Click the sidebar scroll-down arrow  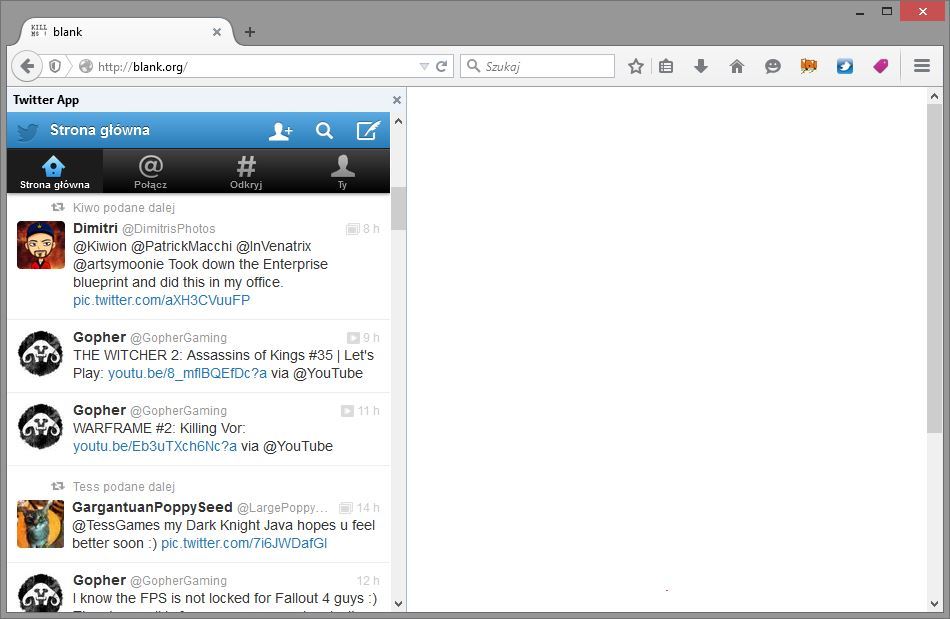point(398,604)
